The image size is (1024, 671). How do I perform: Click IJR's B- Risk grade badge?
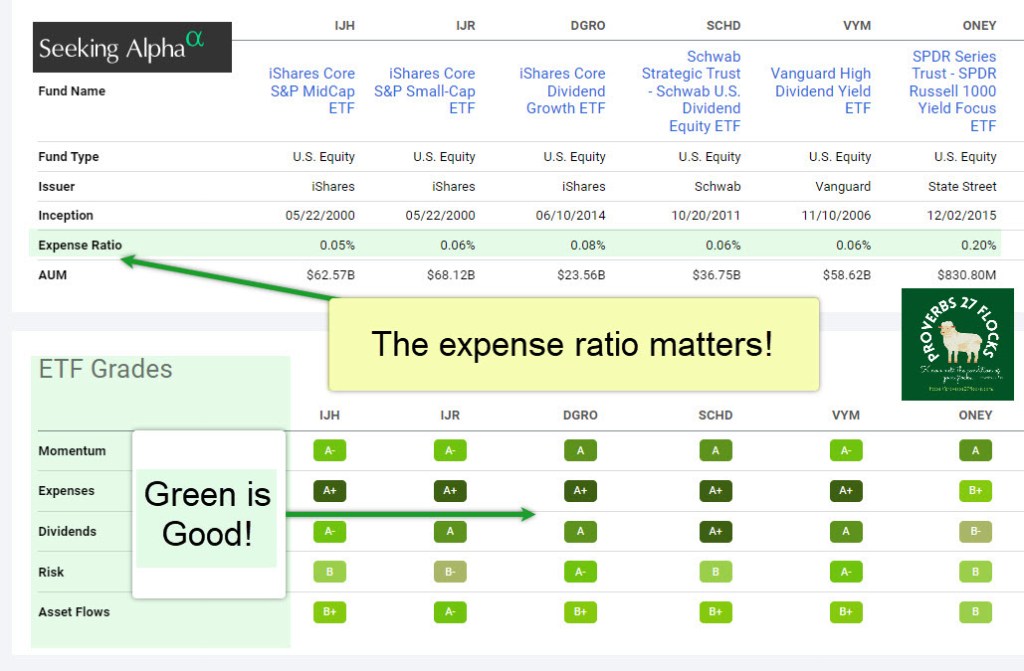click(450, 572)
